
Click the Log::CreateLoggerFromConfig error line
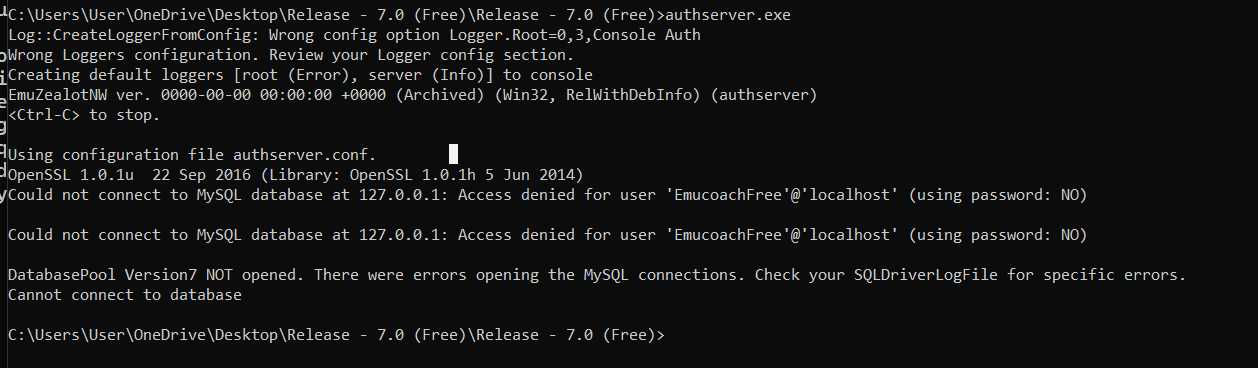(354, 35)
